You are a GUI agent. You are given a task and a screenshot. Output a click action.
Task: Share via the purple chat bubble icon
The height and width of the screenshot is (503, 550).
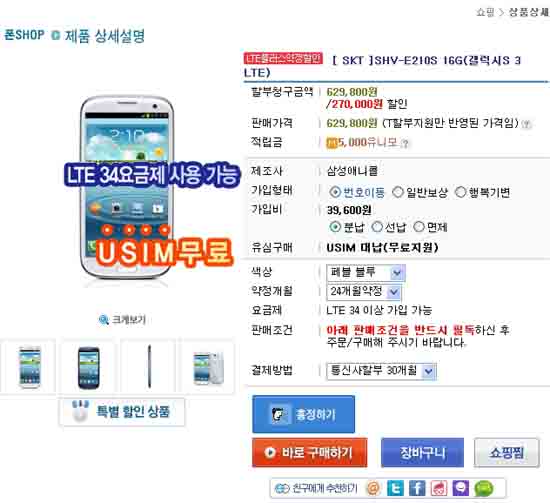pyautogui.click(x=461, y=488)
